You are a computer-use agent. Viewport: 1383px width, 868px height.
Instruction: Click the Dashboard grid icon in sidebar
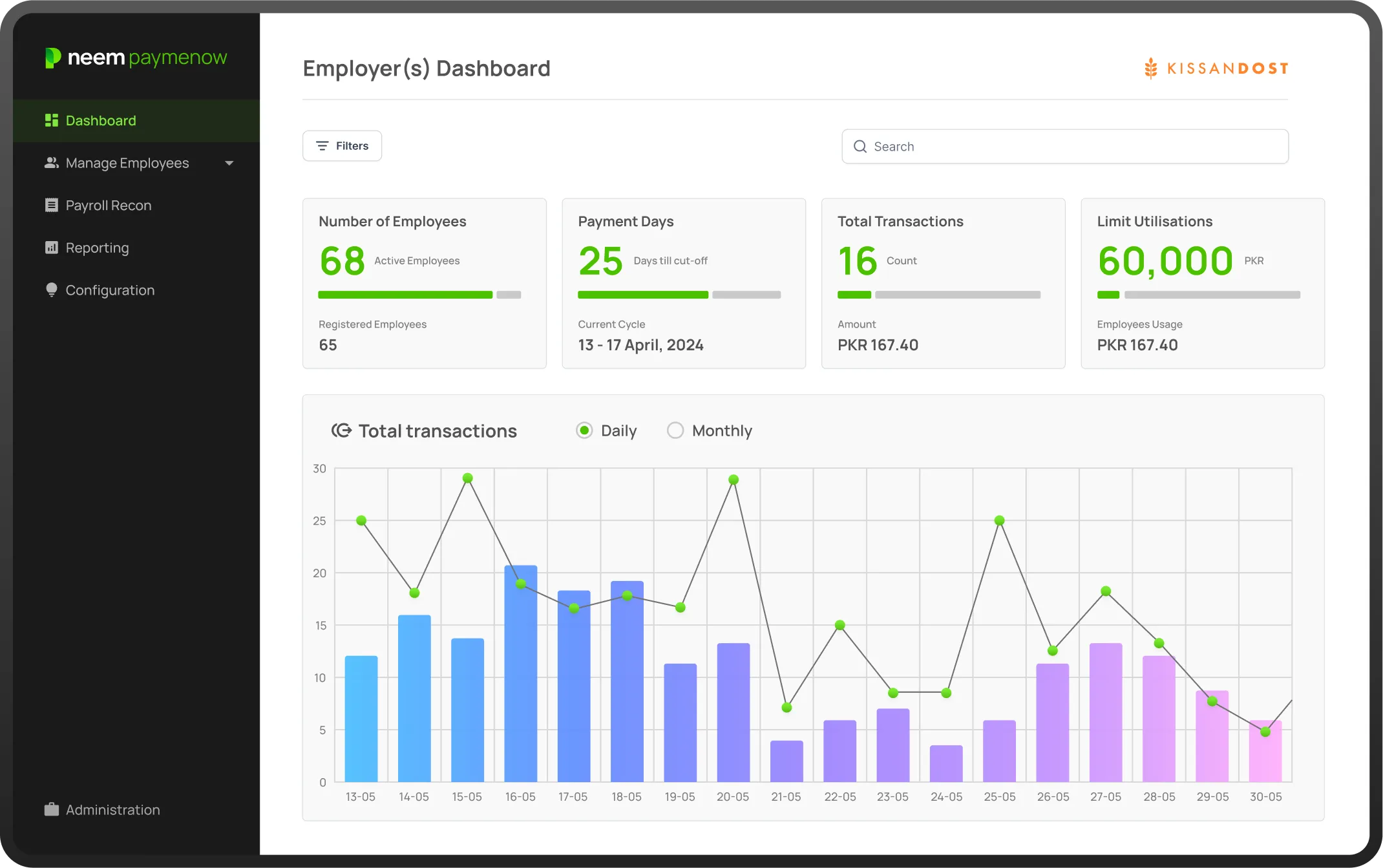(52, 120)
